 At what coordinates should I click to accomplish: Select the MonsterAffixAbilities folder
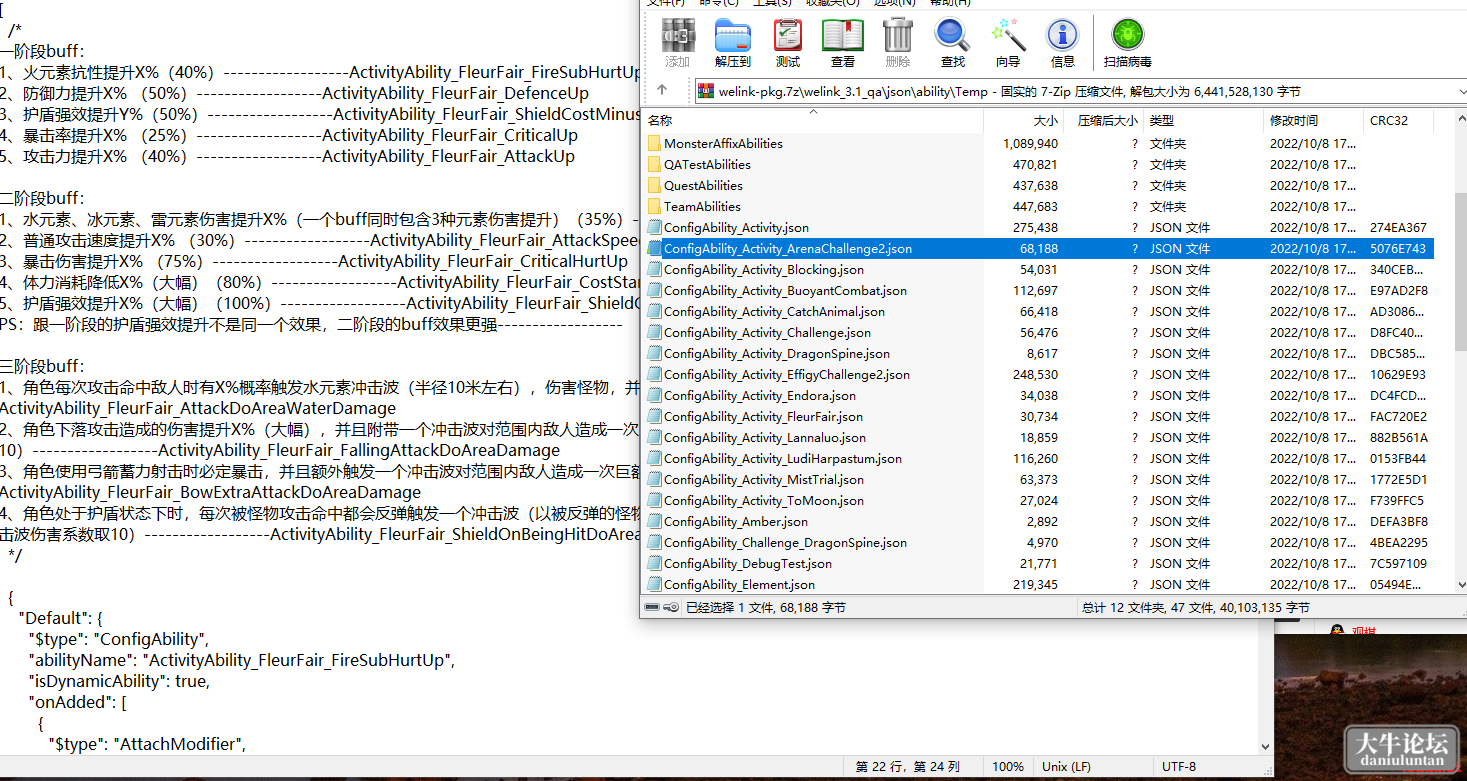[723, 143]
